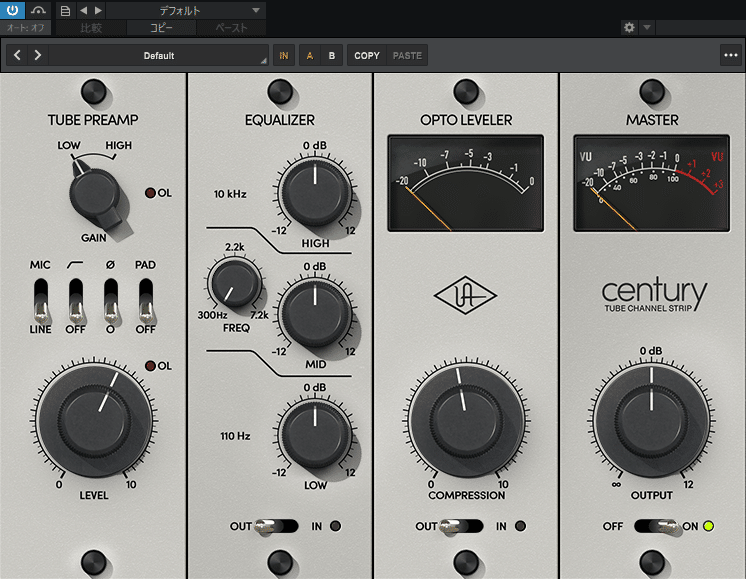Toggle the plugin power bypass button

pos(12,10)
